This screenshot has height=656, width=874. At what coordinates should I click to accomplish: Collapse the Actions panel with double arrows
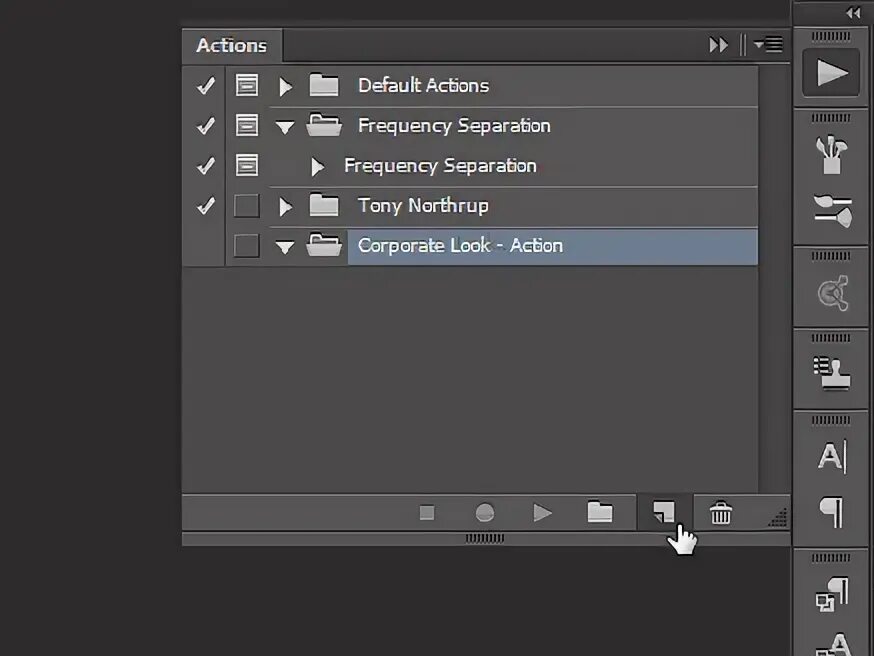coord(718,45)
